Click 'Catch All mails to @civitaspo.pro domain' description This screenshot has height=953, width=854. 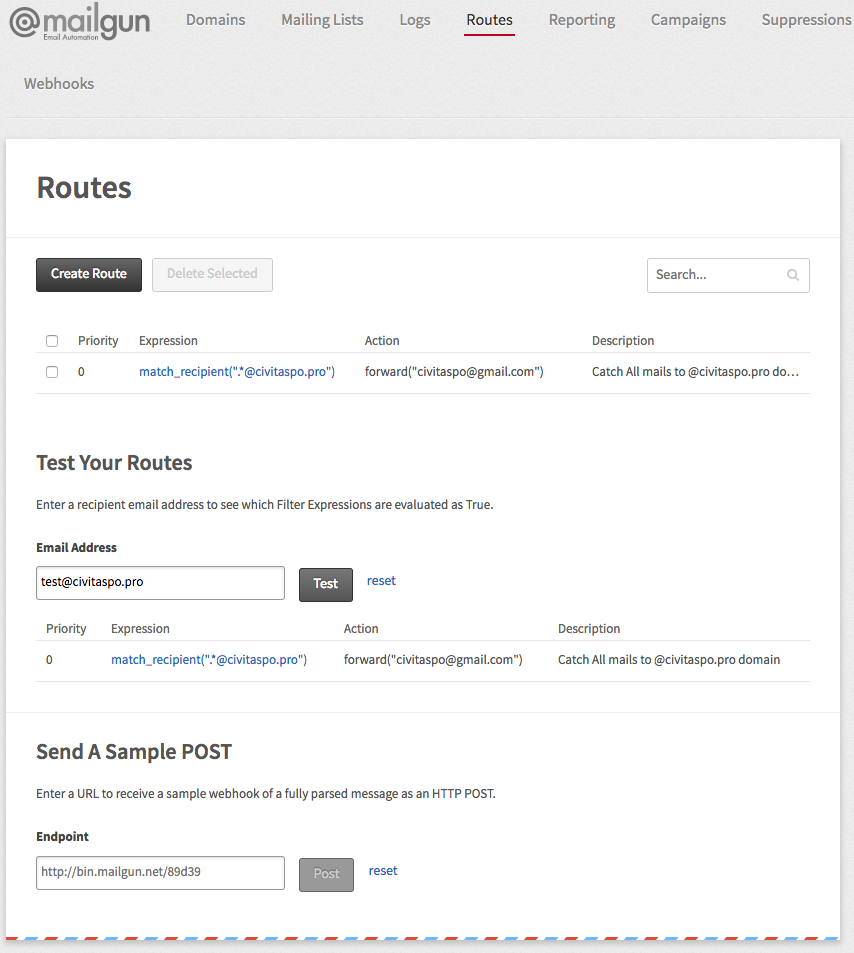tap(669, 660)
